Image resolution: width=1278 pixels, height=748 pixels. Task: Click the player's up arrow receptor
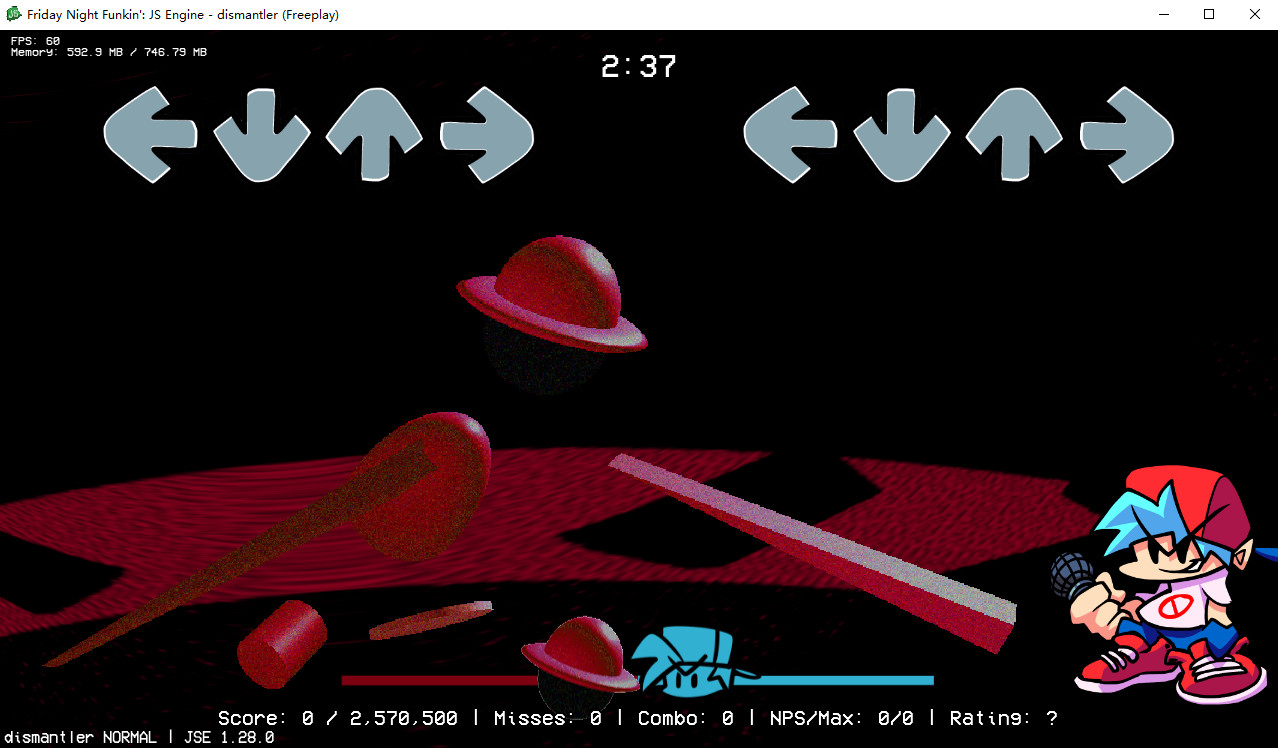(1014, 135)
